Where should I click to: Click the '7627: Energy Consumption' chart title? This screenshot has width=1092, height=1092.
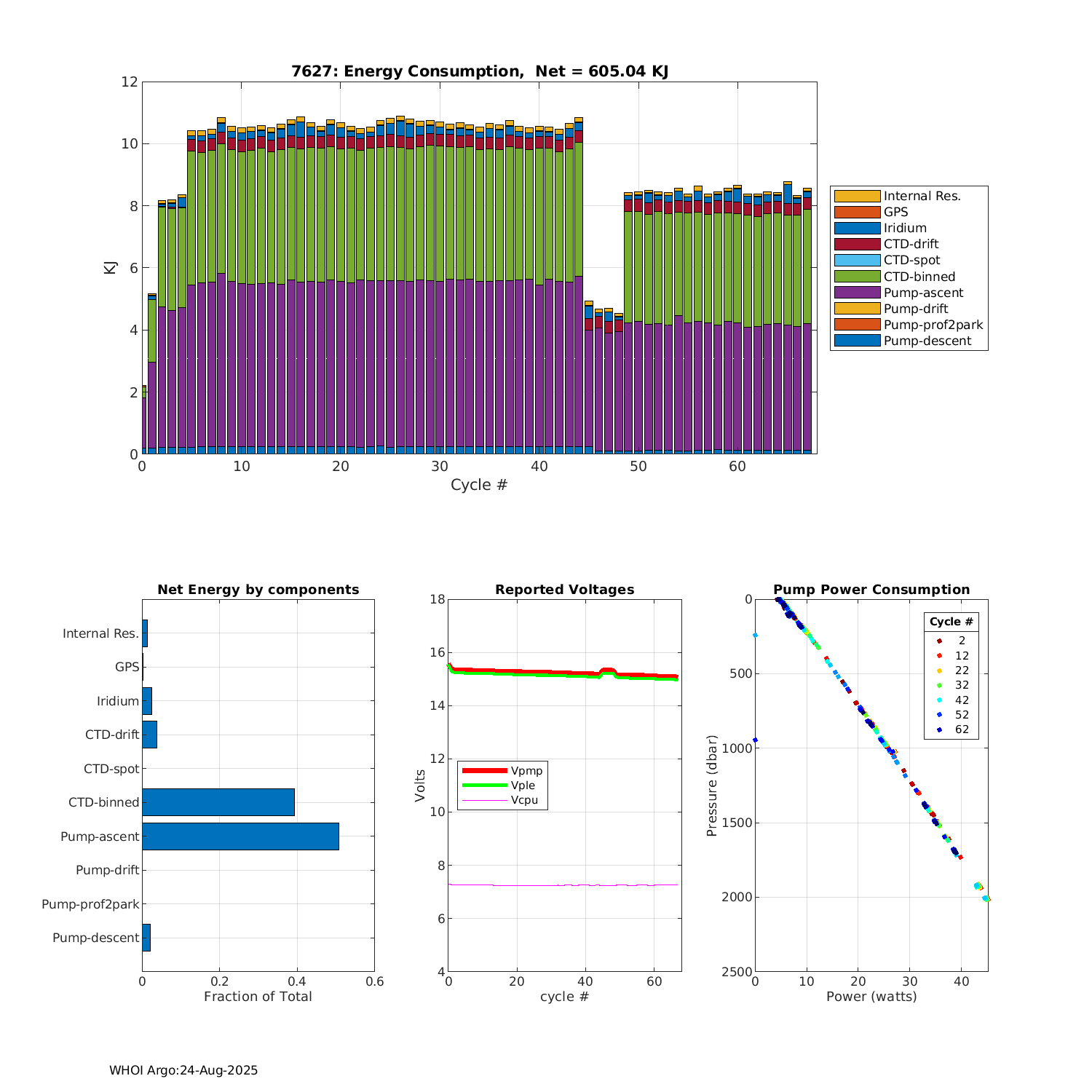479,71
